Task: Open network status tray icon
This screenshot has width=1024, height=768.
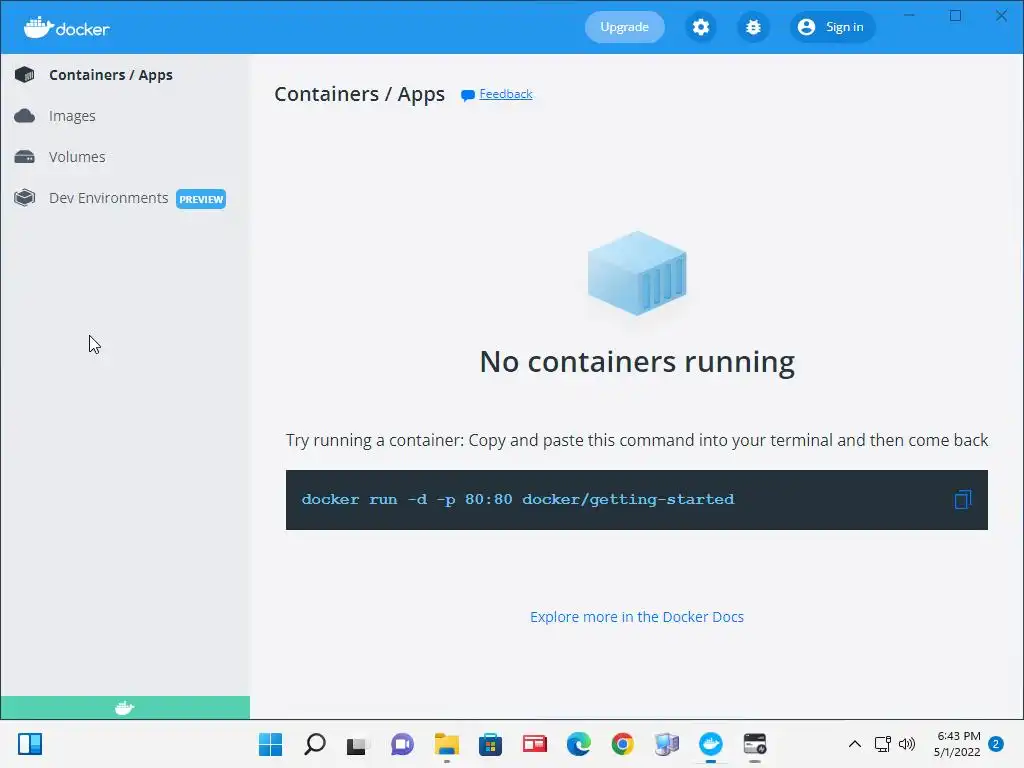Action: click(883, 744)
